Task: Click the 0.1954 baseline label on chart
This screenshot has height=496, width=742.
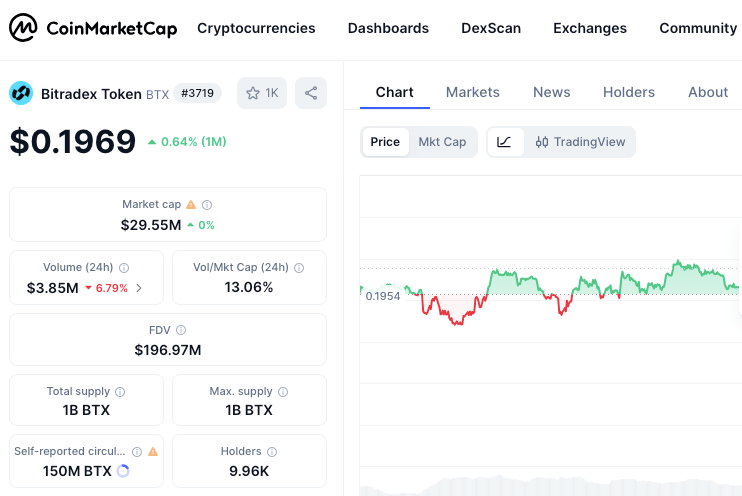Action: (x=383, y=296)
